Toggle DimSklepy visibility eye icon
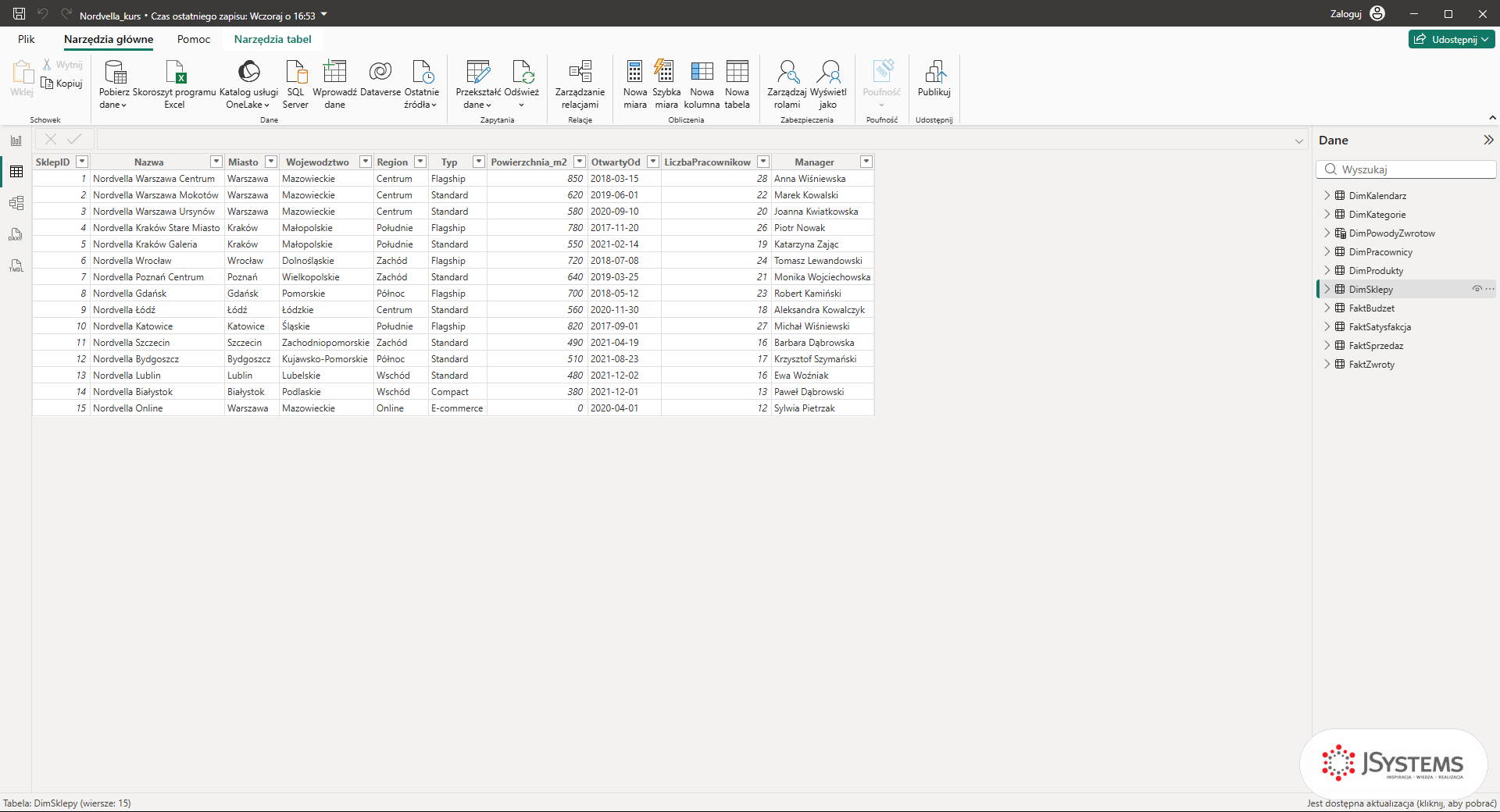This screenshot has width=1500, height=812. click(1477, 289)
